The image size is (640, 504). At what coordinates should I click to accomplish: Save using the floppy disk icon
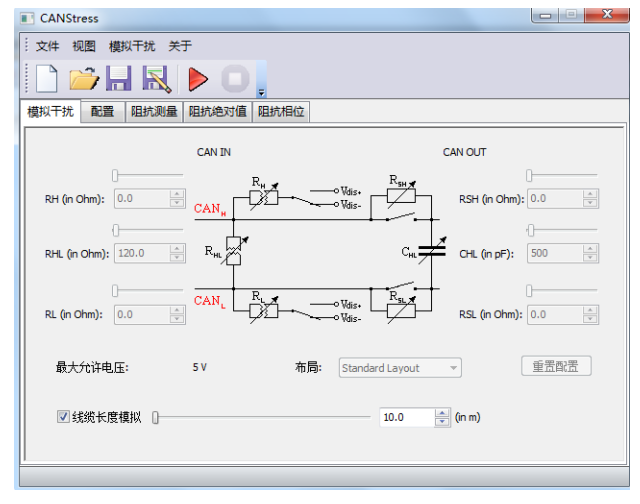pos(119,78)
